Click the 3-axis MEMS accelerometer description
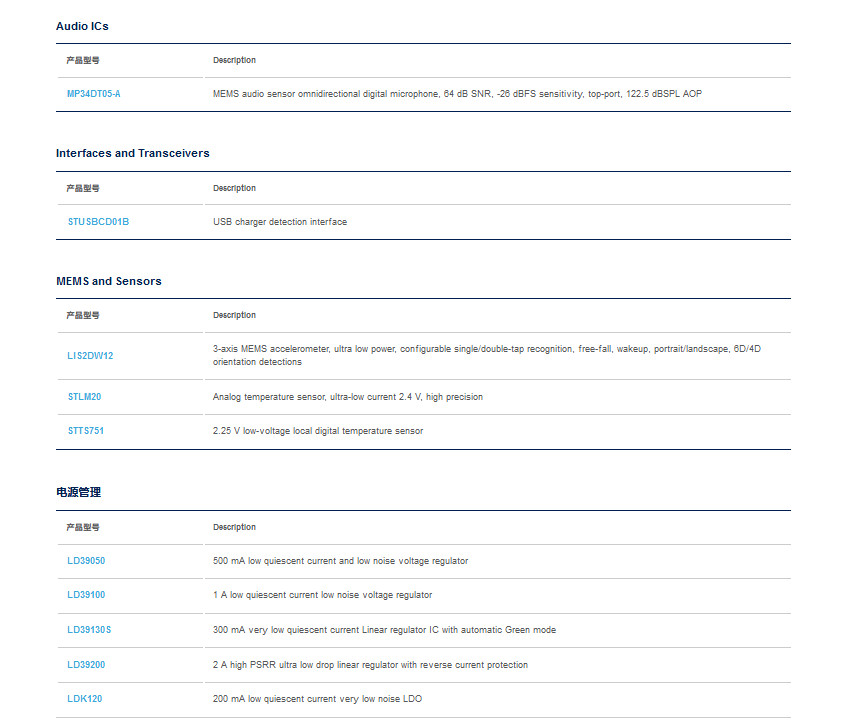This screenshot has height=724, width=843. pos(487,356)
